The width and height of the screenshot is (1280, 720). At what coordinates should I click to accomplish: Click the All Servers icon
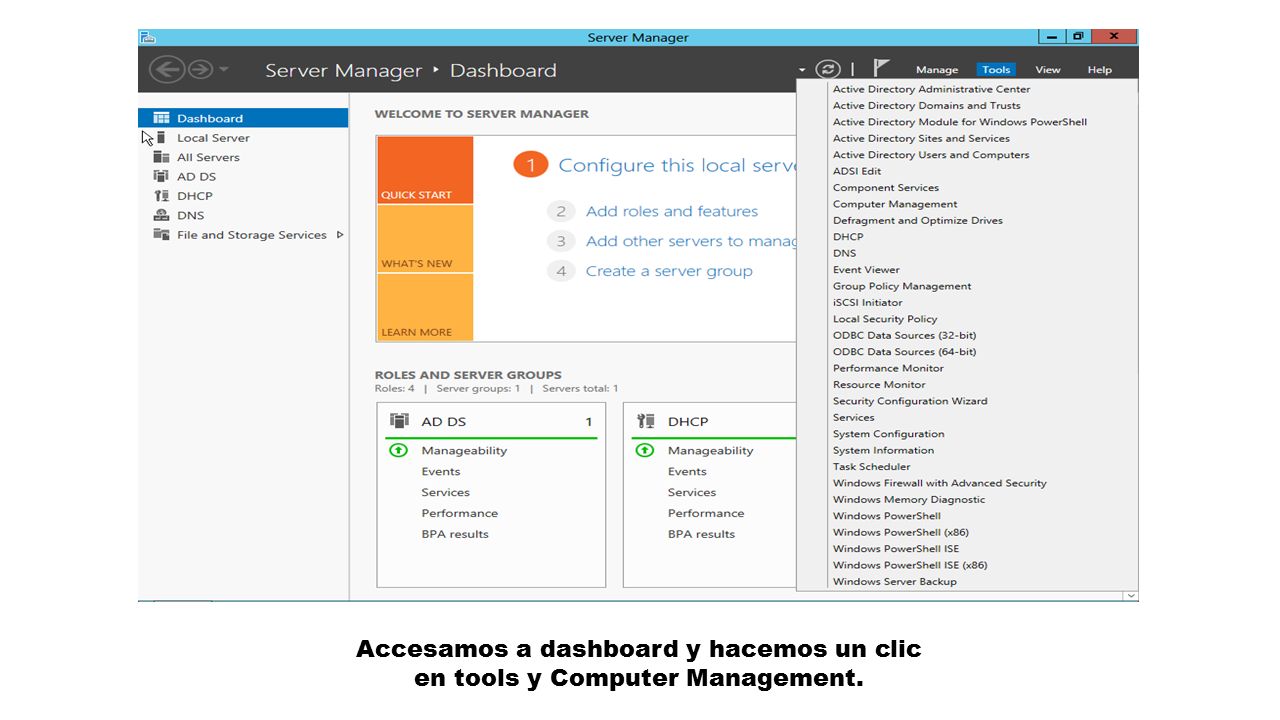[x=160, y=157]
